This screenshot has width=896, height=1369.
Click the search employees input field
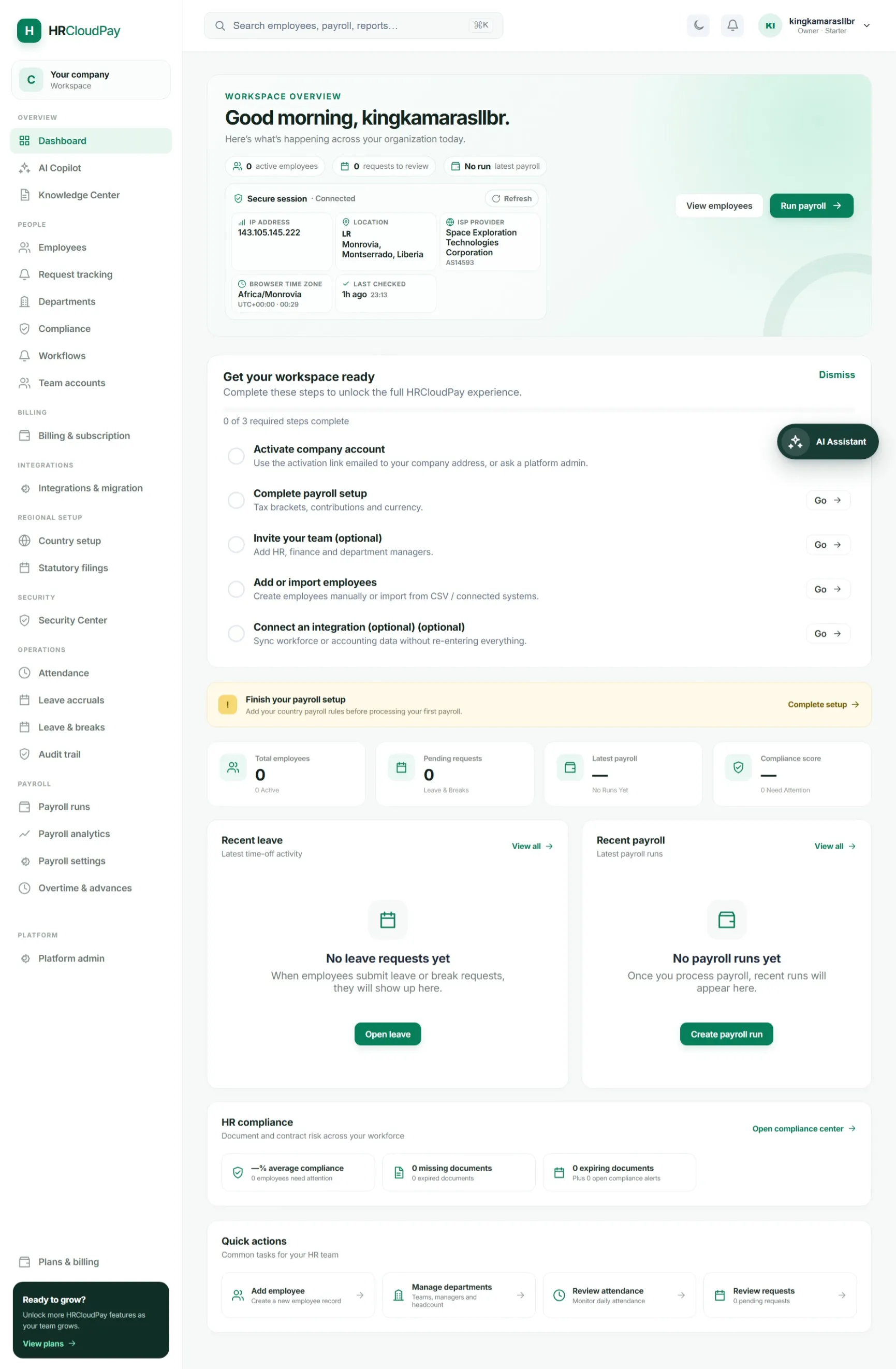(353, 26)
